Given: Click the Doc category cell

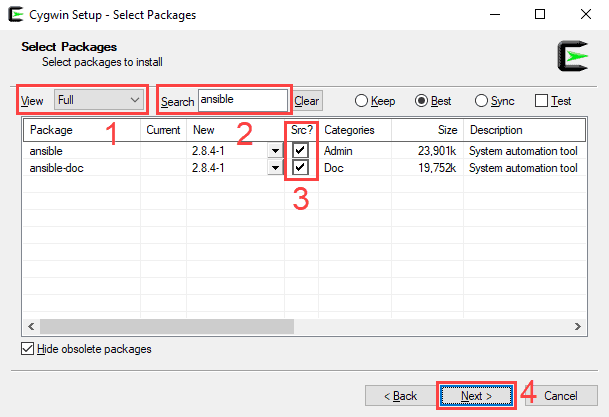Looking at the screenshot, I should click(334, 168).
